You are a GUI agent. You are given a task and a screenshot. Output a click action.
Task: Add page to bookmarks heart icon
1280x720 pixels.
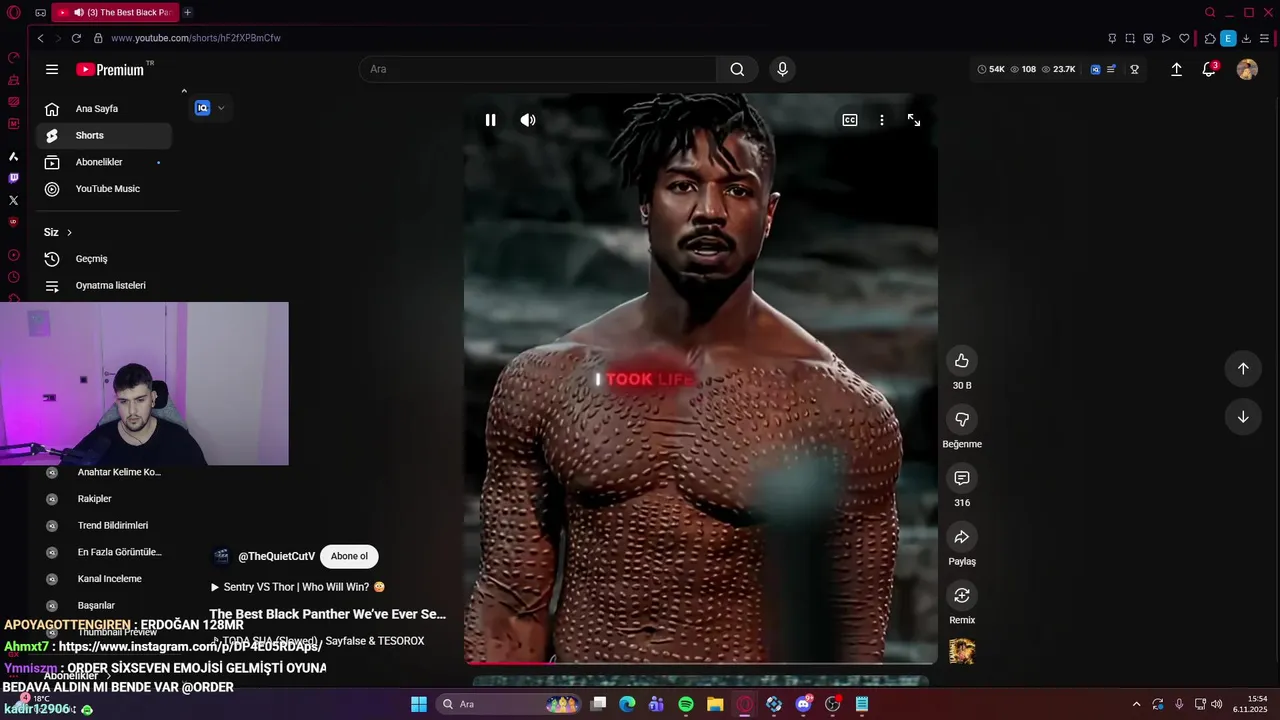tap(1184, 38)
